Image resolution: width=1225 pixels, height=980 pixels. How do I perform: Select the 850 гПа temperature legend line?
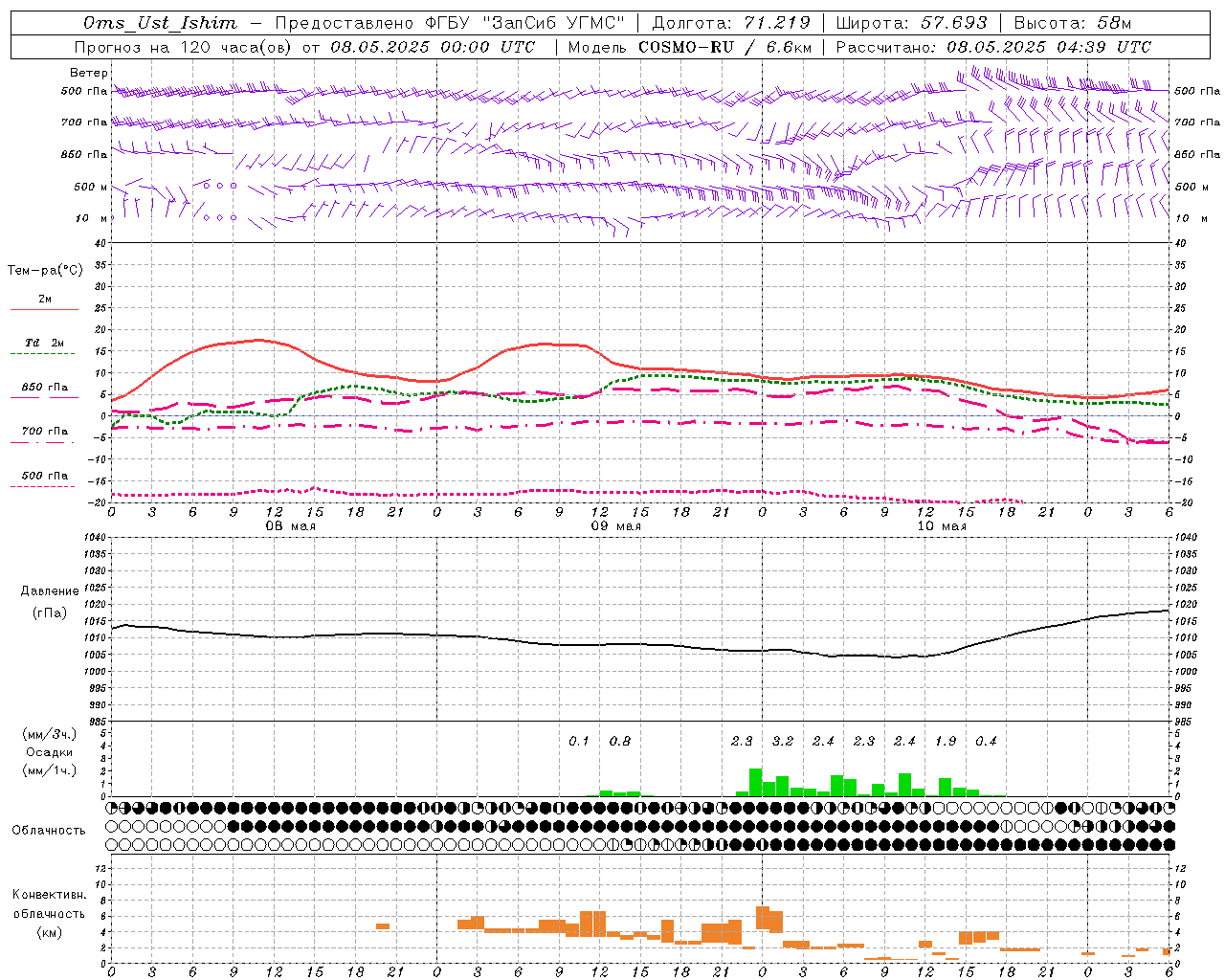pyautogui.click(x=44, y=397)
